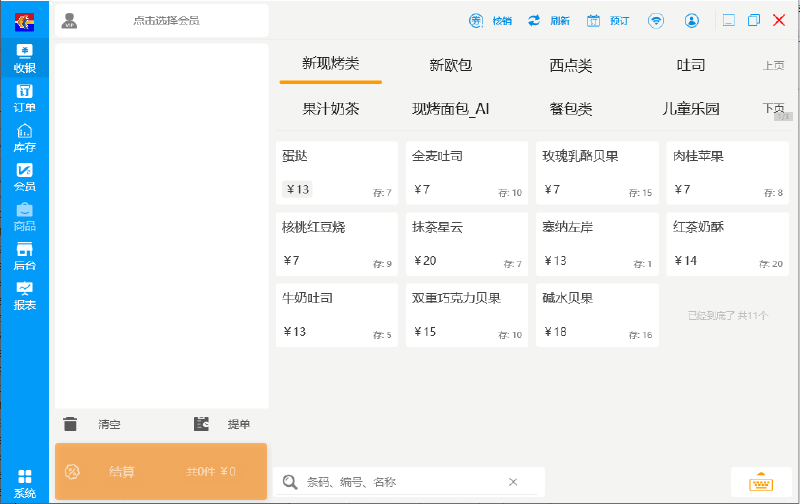Go to previous category page 上页

click(773, 65)
